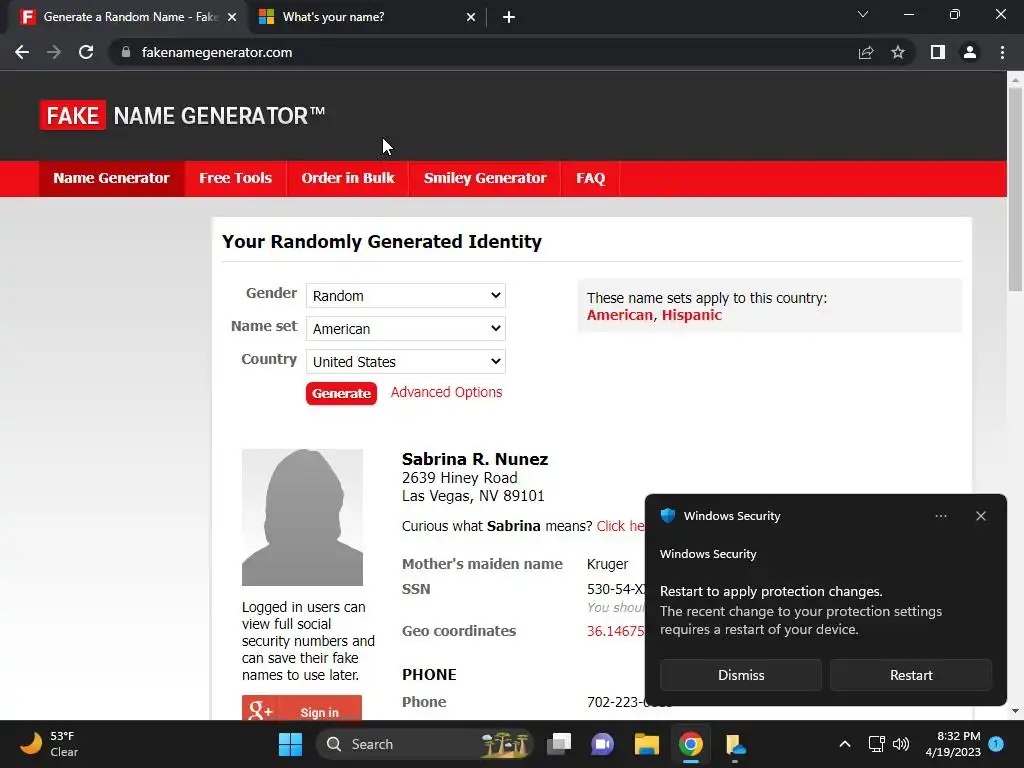Switch to What's your name? tab
The image size is (1024, 768).
point(368,17)
